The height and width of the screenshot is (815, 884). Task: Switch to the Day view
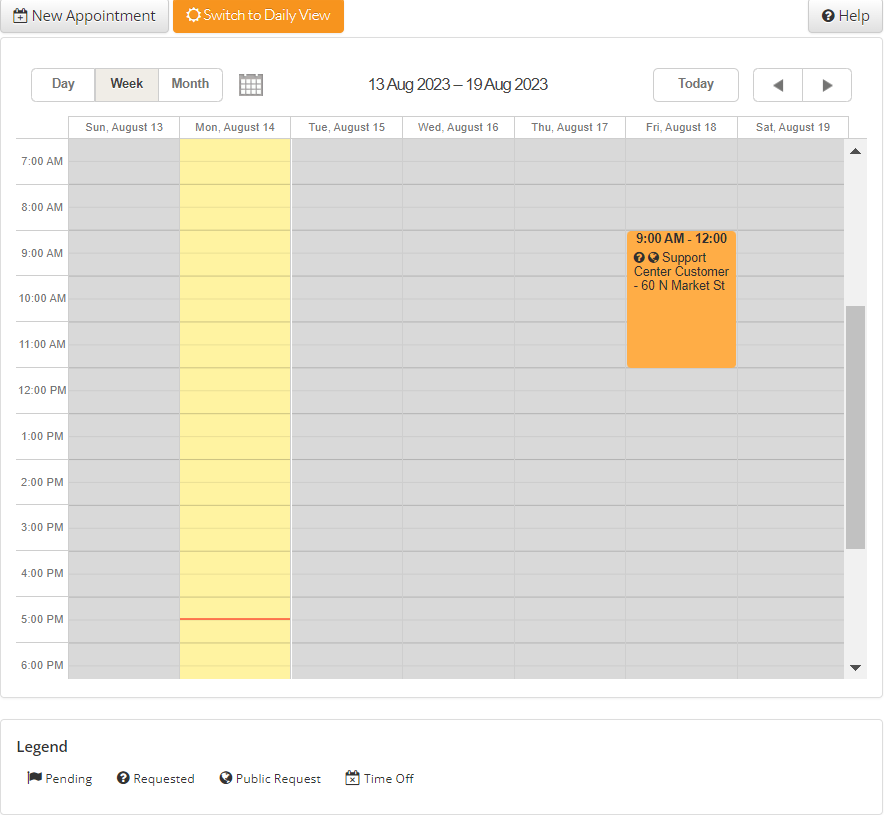click(63, 84)
